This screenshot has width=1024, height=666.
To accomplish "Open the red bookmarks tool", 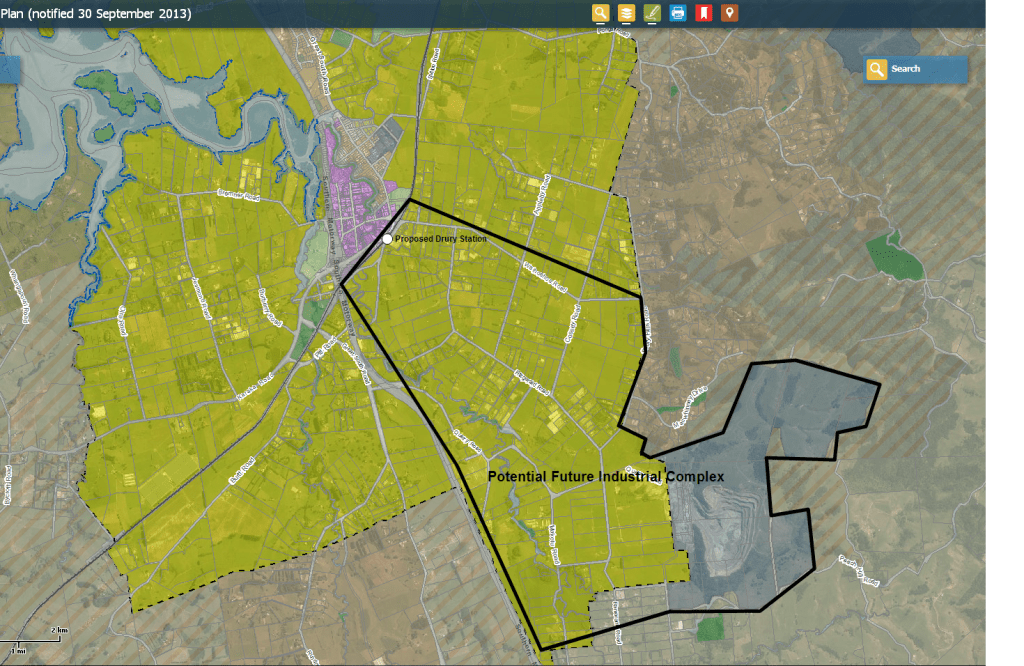I will 704,13.
